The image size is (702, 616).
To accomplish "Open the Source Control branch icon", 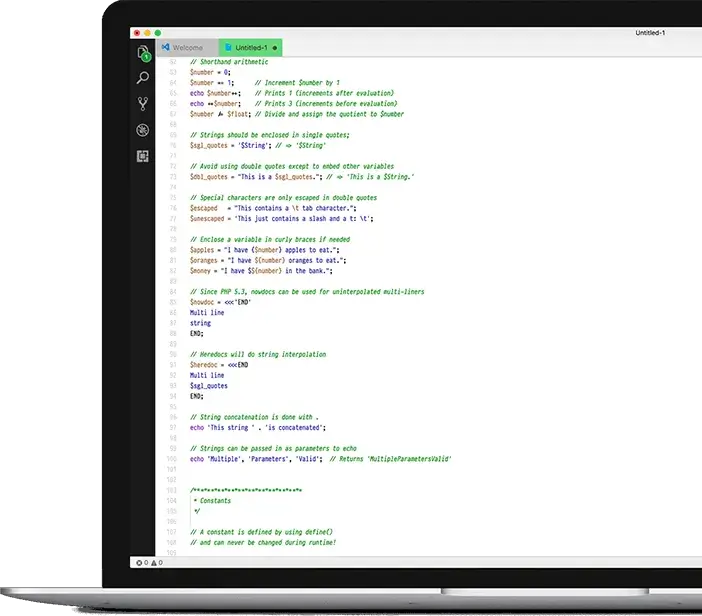I will [143, 103].
